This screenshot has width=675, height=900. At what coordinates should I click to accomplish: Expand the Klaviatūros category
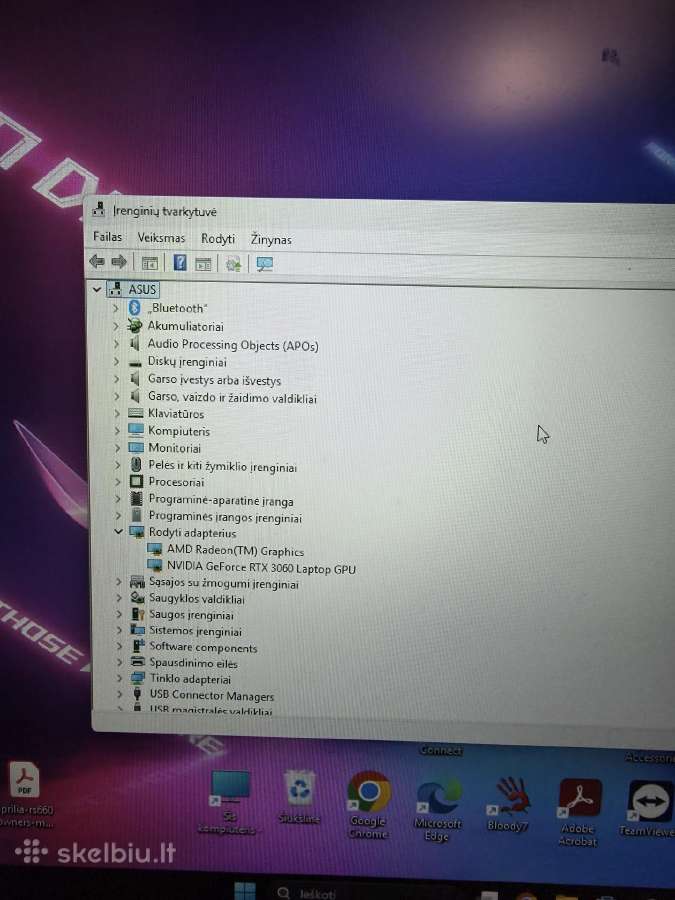(x=117, y=413)
